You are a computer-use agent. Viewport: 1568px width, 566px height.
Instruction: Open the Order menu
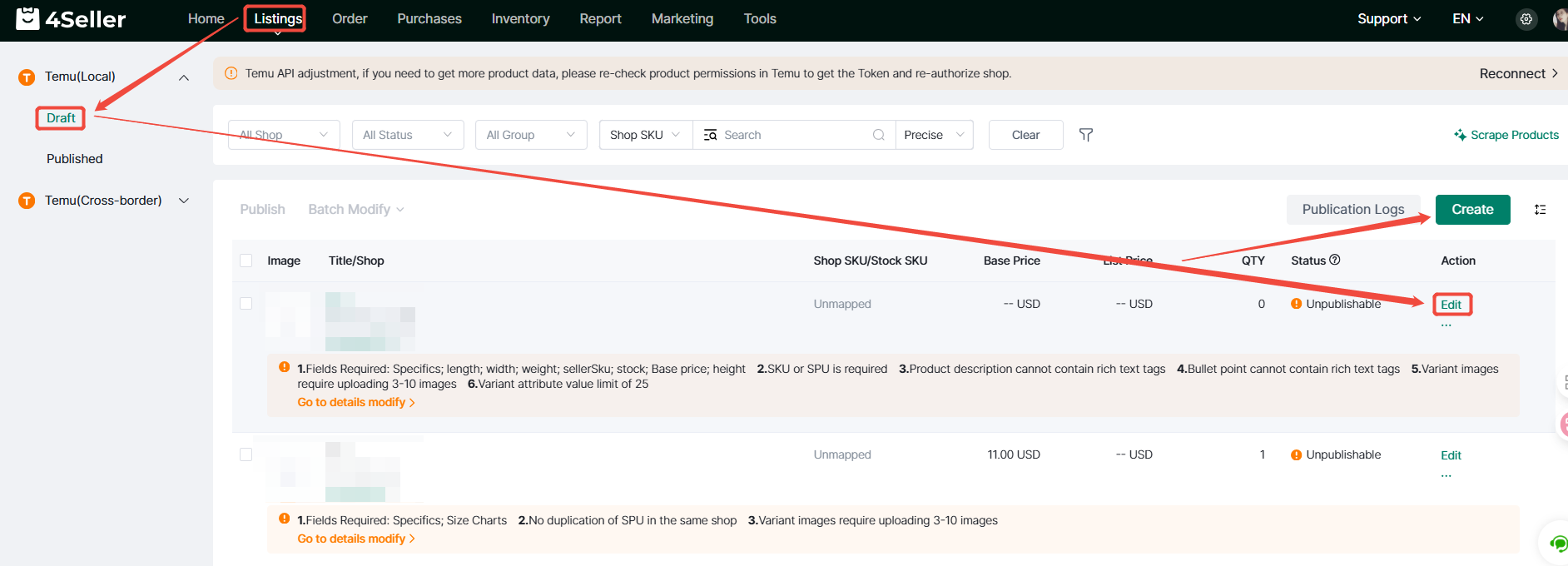(350, 19)
